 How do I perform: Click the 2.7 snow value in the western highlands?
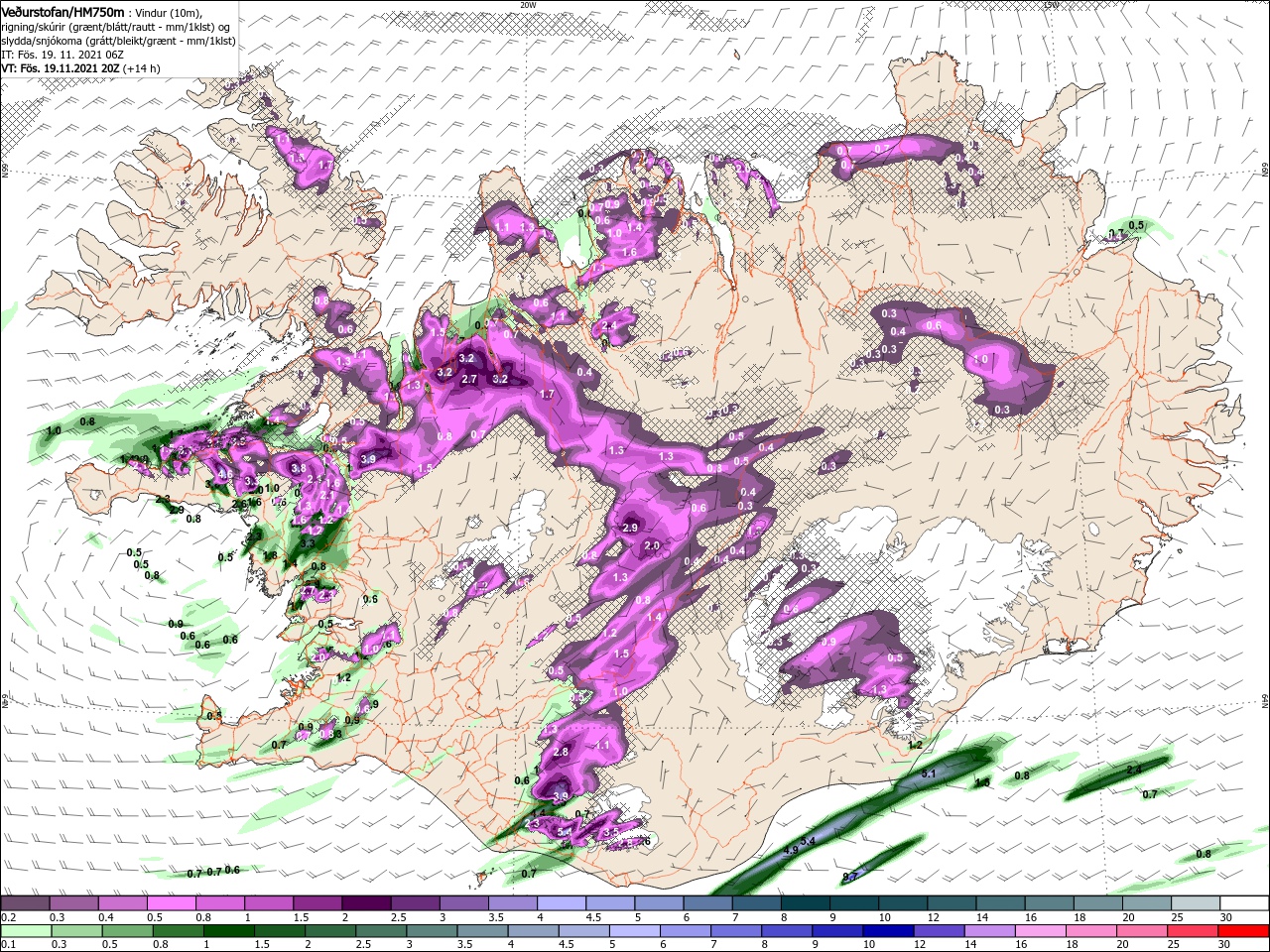click(x=470, y=379)
